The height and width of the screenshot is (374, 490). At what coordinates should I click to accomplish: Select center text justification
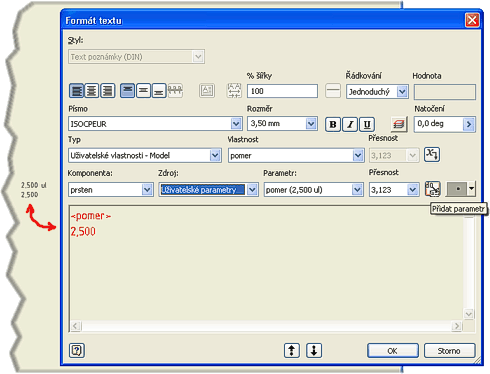[x=92, y=91]
